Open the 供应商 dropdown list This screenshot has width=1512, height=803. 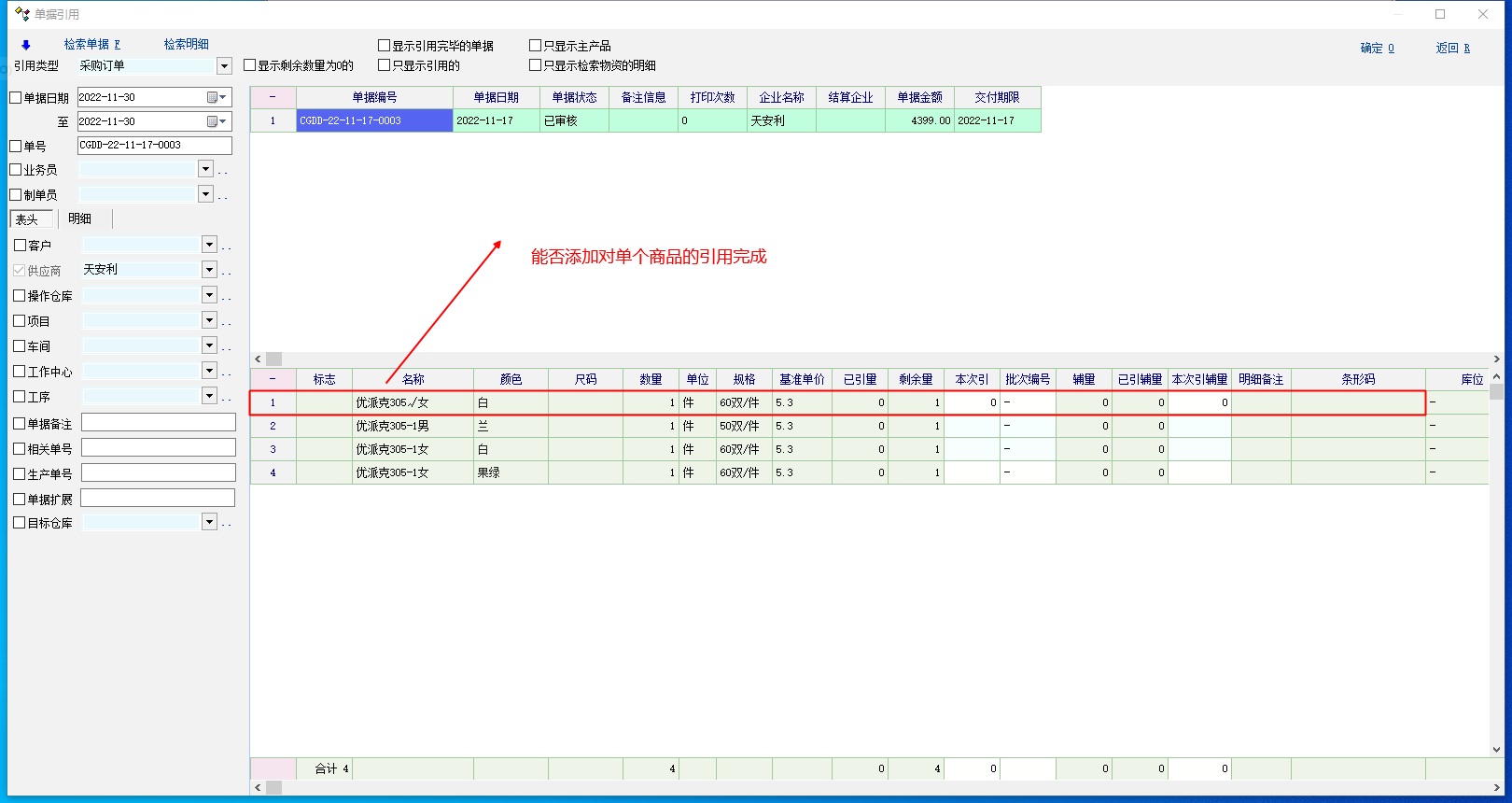[209, 270]
